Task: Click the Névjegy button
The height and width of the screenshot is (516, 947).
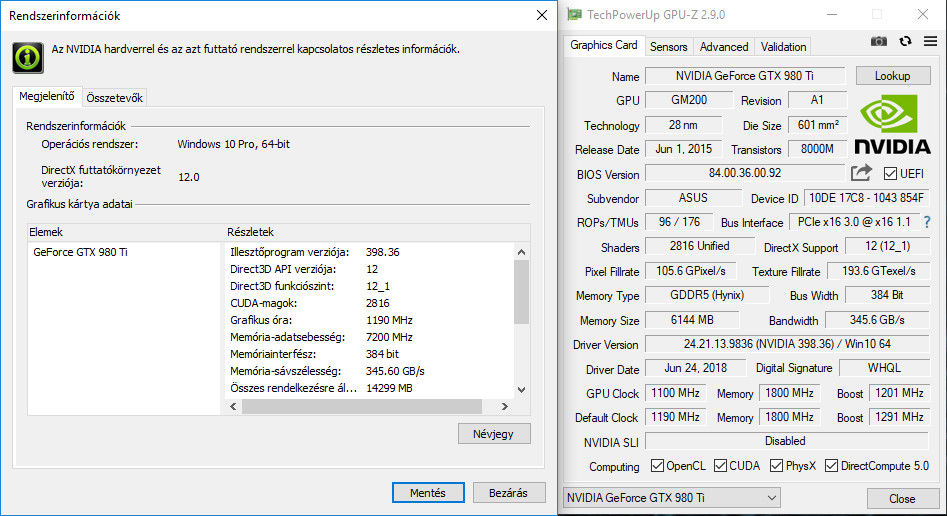Action: pos(493,434)
